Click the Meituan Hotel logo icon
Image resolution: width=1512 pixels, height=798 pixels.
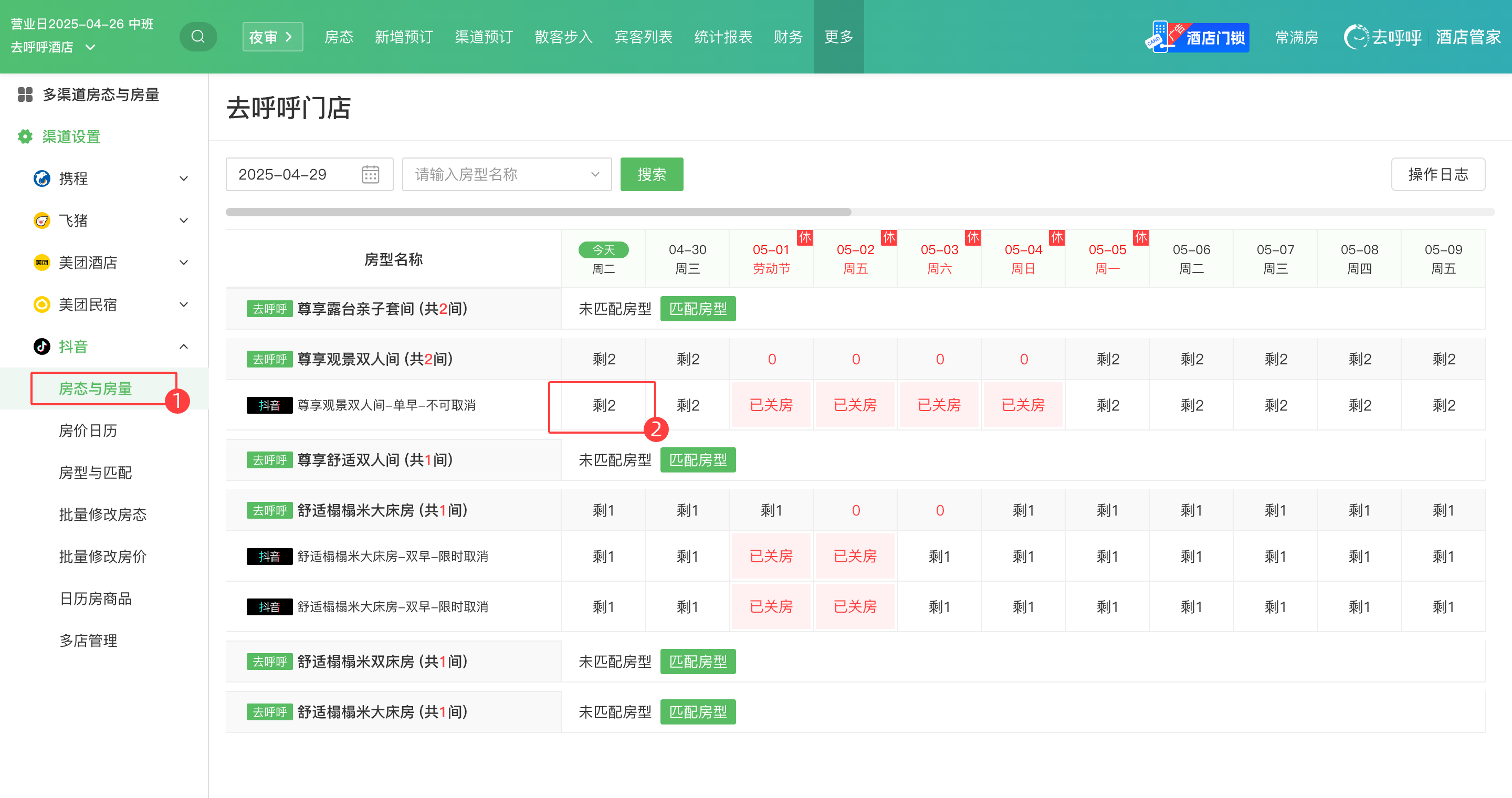41,262
